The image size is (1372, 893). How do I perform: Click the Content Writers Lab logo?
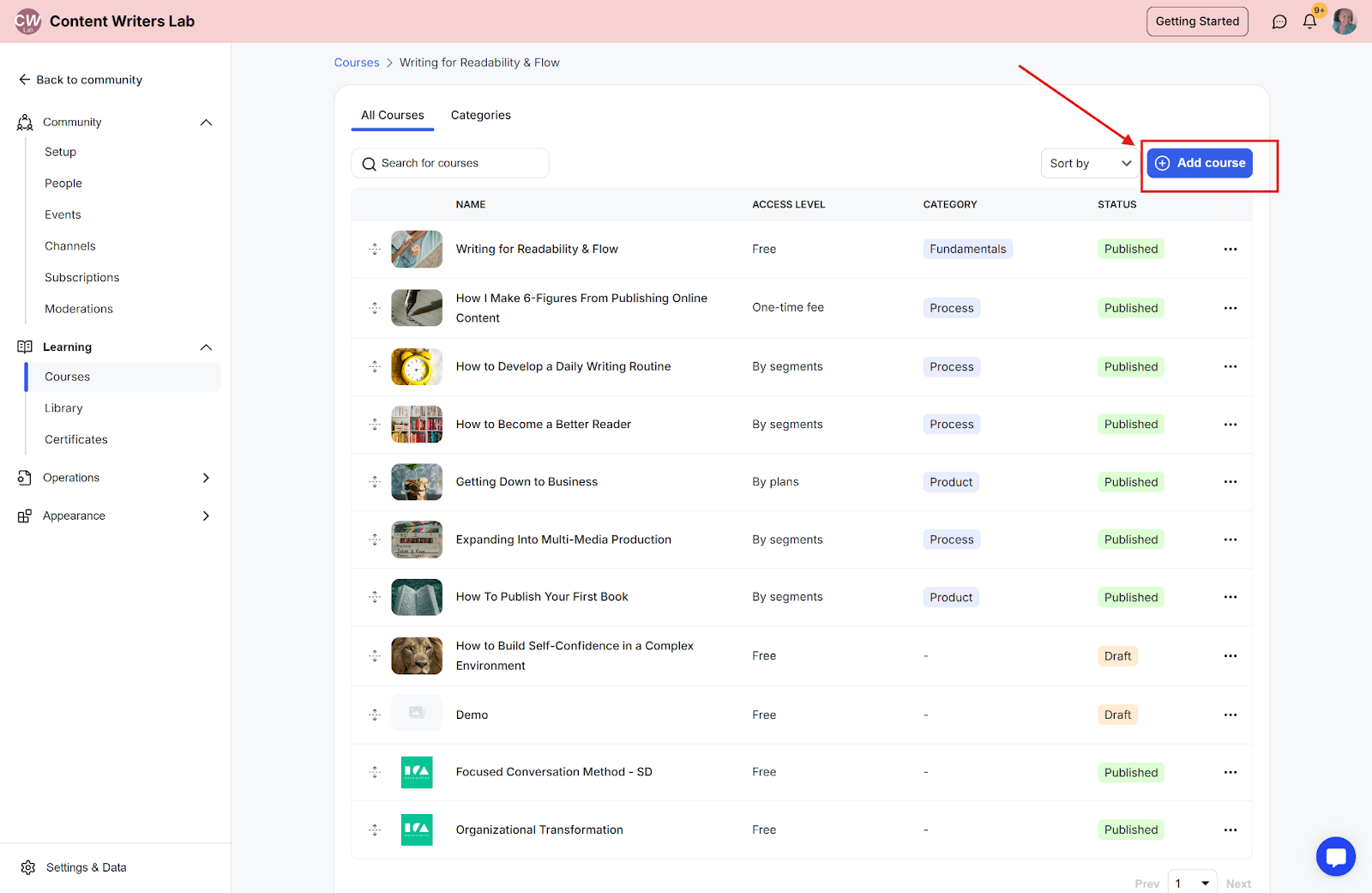click(x=27, y=21)
